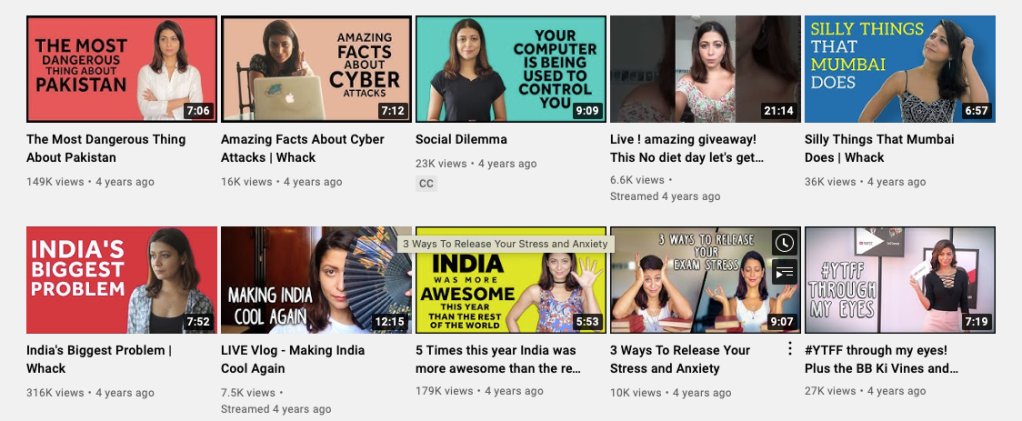The height and width of the screenshot is (421, 1022).
Task: Click the 3 Ways To Release Your Stress title
Action: [x=680, y=359]
